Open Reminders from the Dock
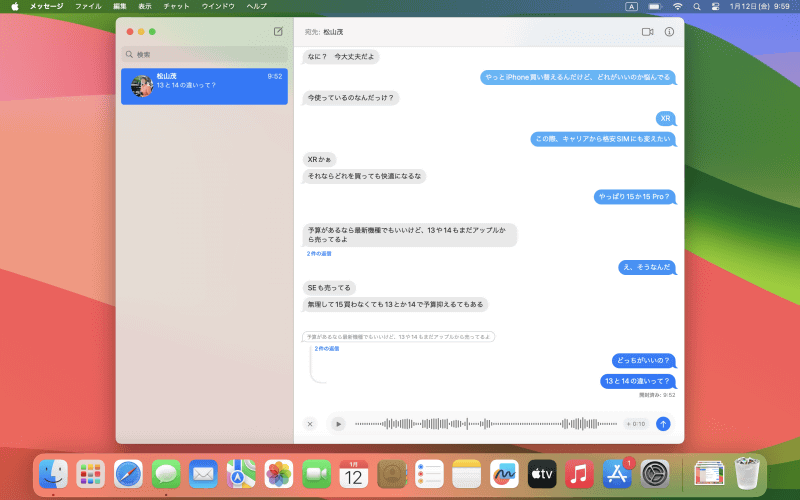 pos(429,474)
